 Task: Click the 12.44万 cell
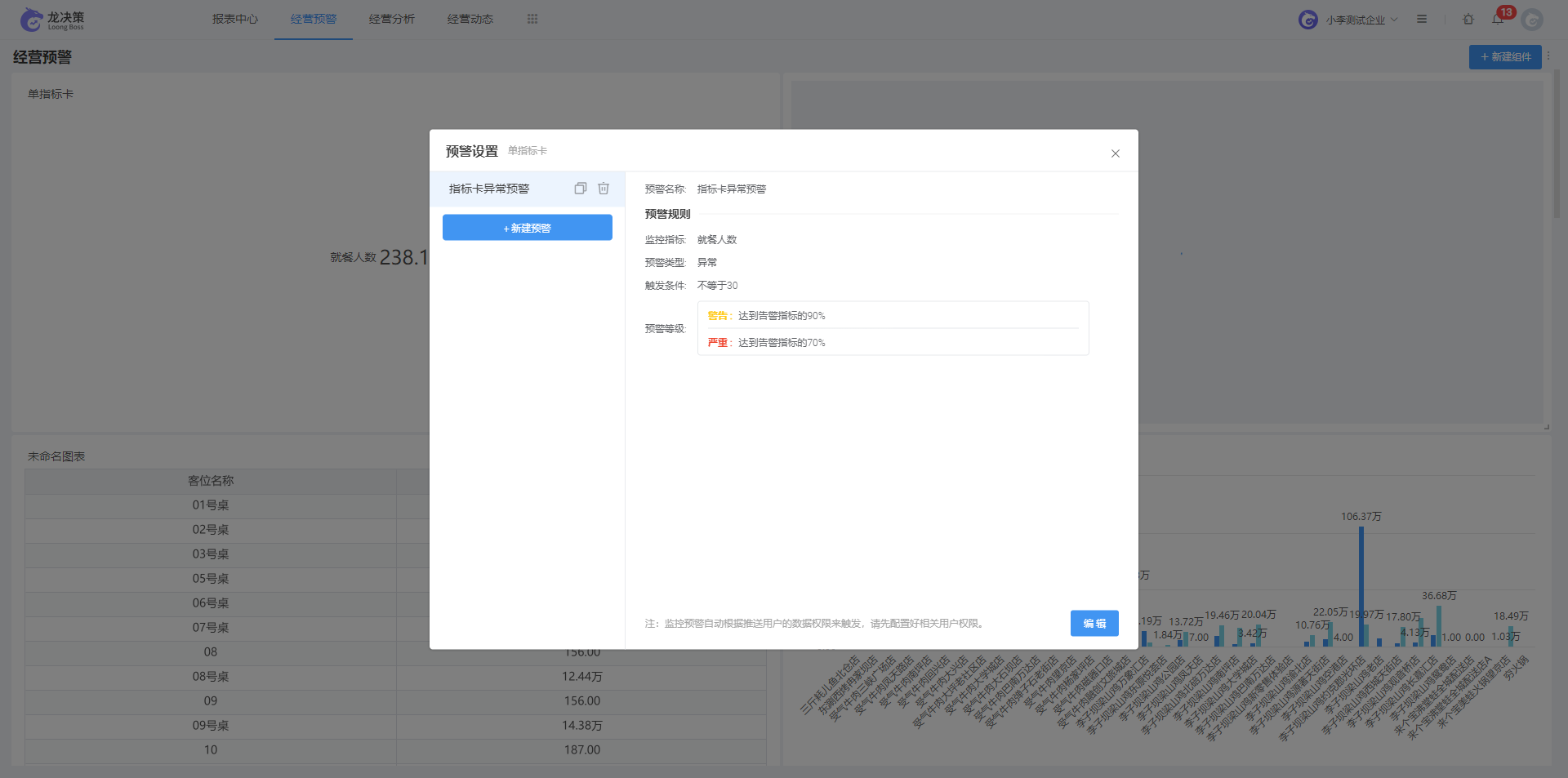pyautogui.click(x=581, y=677)
